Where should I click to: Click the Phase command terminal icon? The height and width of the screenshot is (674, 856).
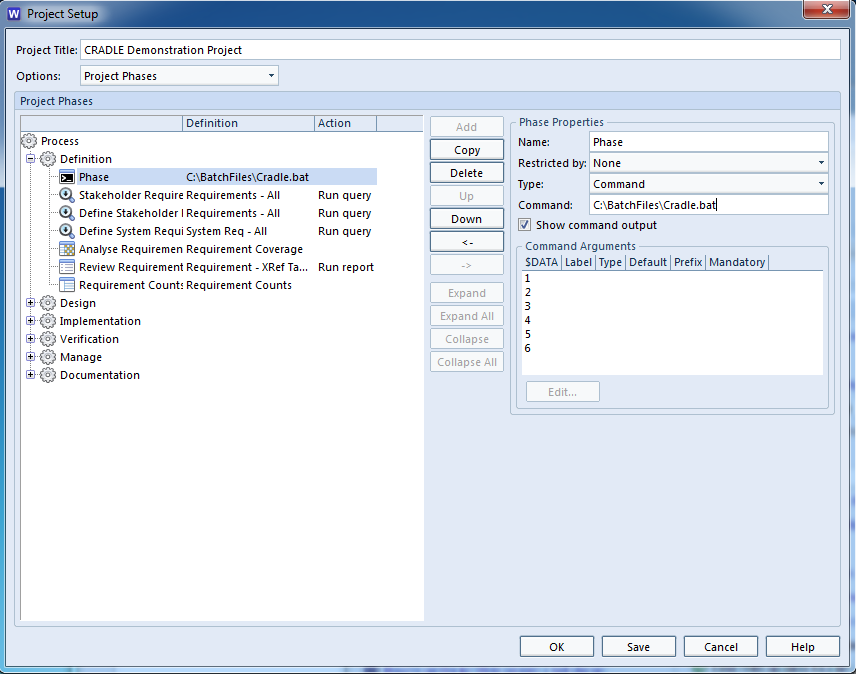coord(67,177)
